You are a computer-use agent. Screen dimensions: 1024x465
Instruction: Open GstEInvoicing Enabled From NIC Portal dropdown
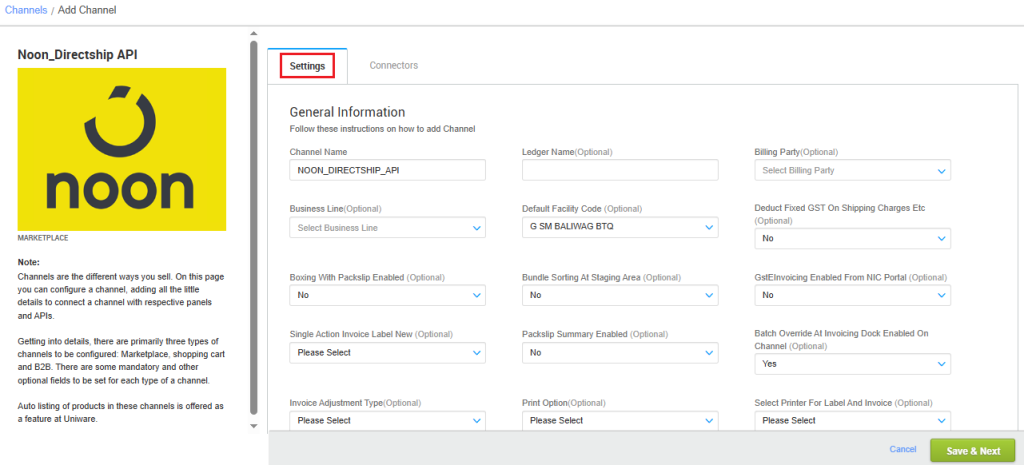853,295
